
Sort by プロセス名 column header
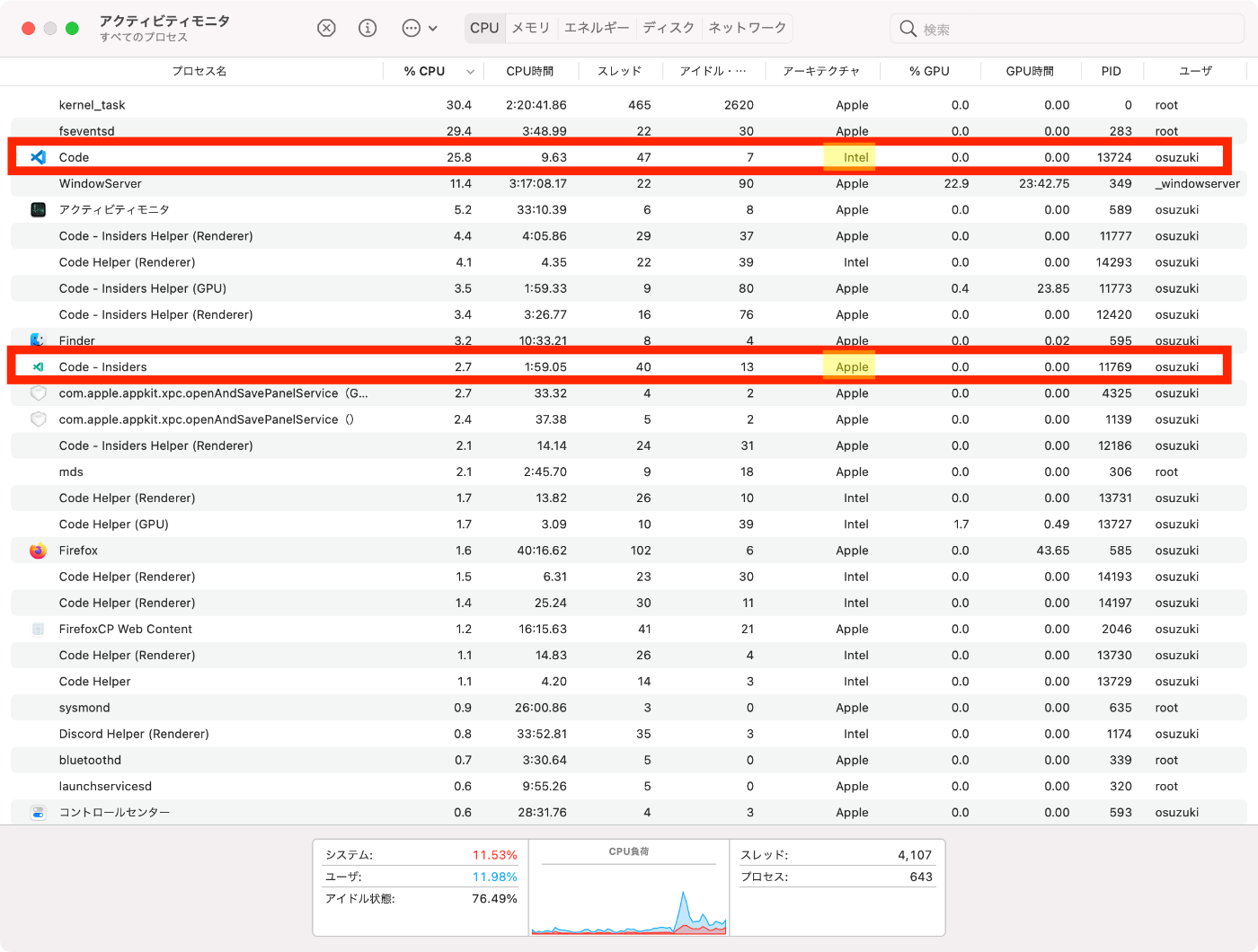tap(199, 71)
